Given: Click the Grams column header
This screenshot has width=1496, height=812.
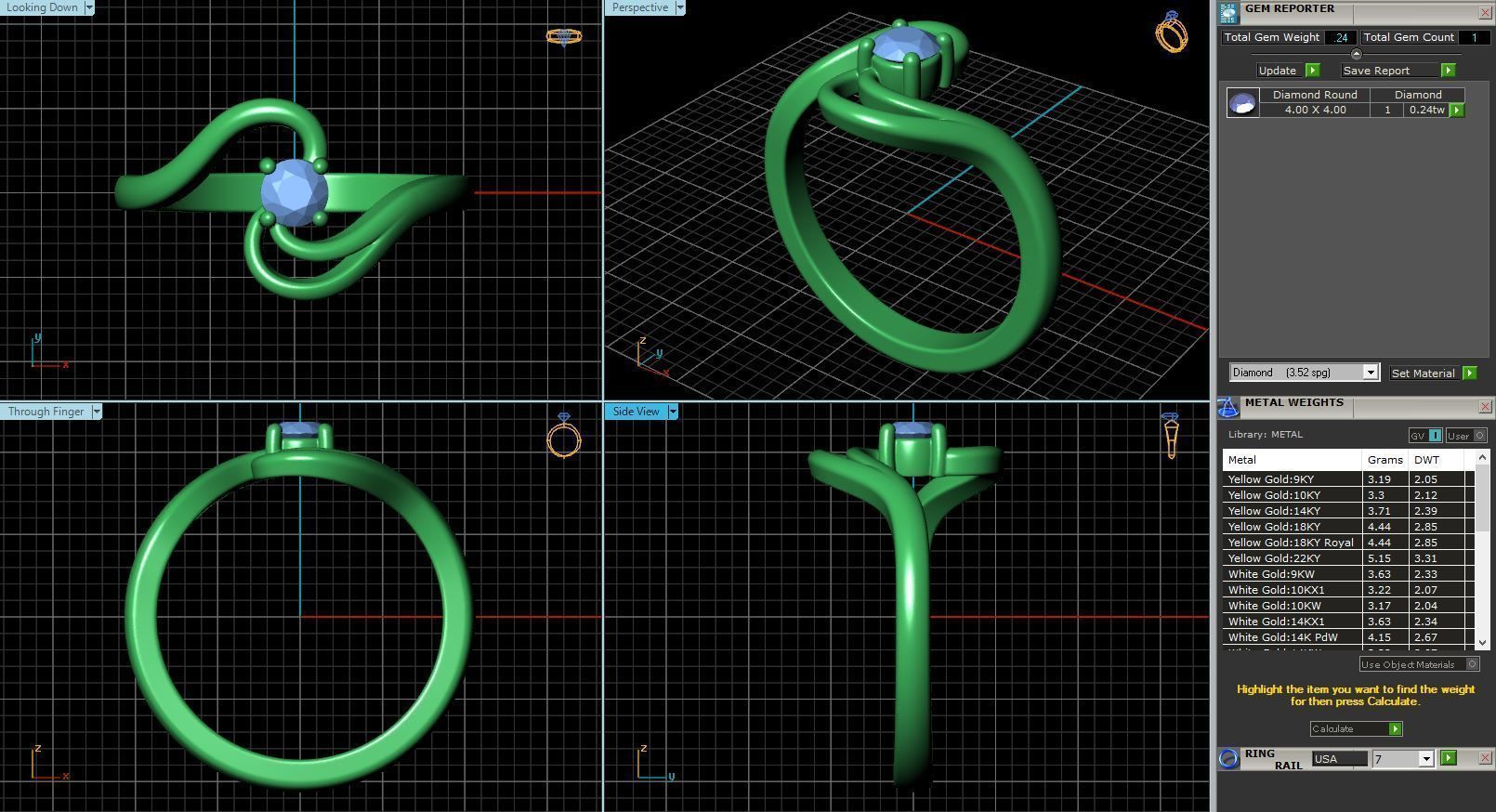Looking at the screenshot, I should [1385, 460].
